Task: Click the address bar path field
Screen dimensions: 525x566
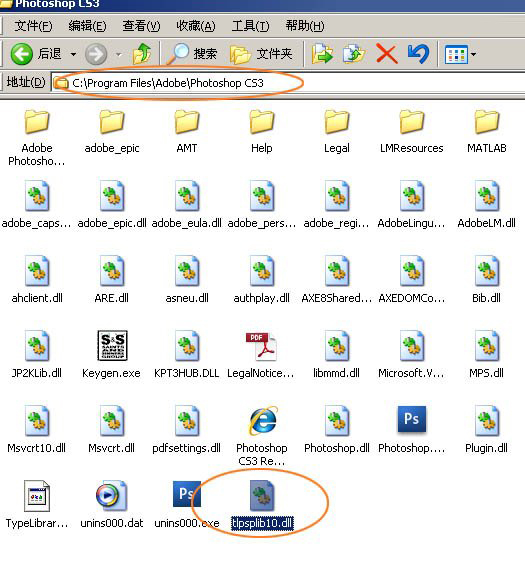Action: point(288,83)
